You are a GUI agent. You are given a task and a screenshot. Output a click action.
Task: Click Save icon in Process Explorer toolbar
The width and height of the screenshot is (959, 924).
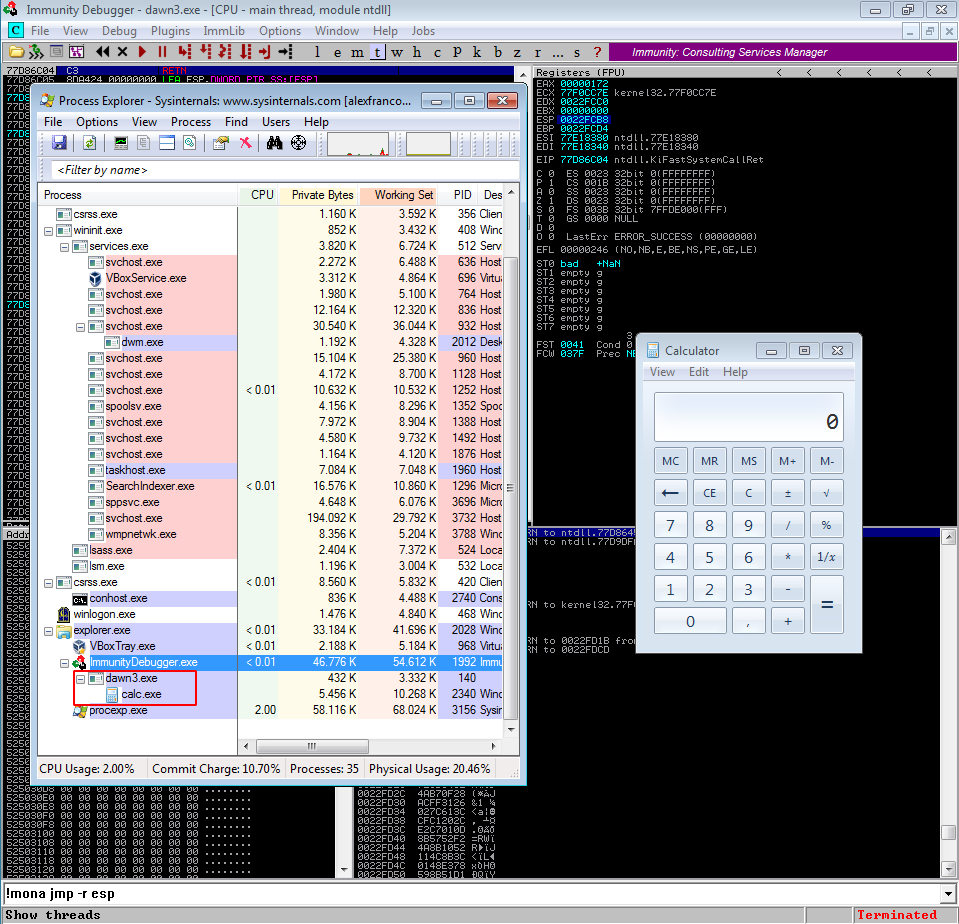tap(59, 143)
